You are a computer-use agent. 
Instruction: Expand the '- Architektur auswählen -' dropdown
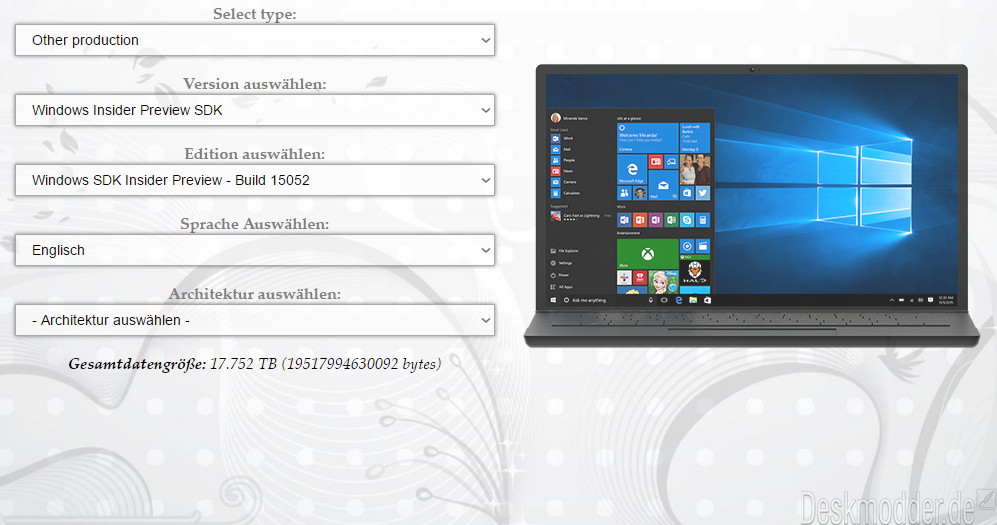(x=254, y=320)
